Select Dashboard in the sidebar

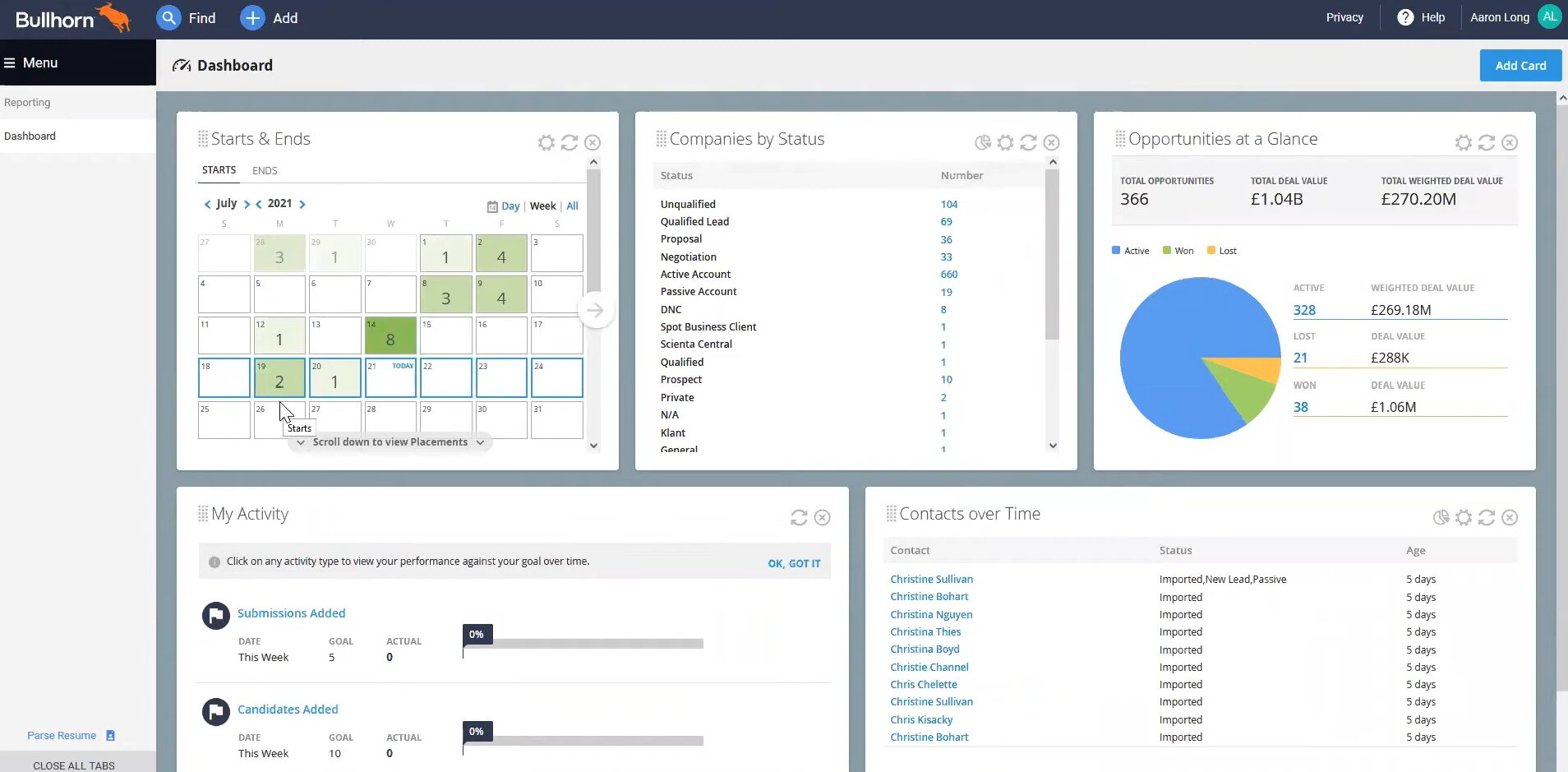click(x=30, y=136)
